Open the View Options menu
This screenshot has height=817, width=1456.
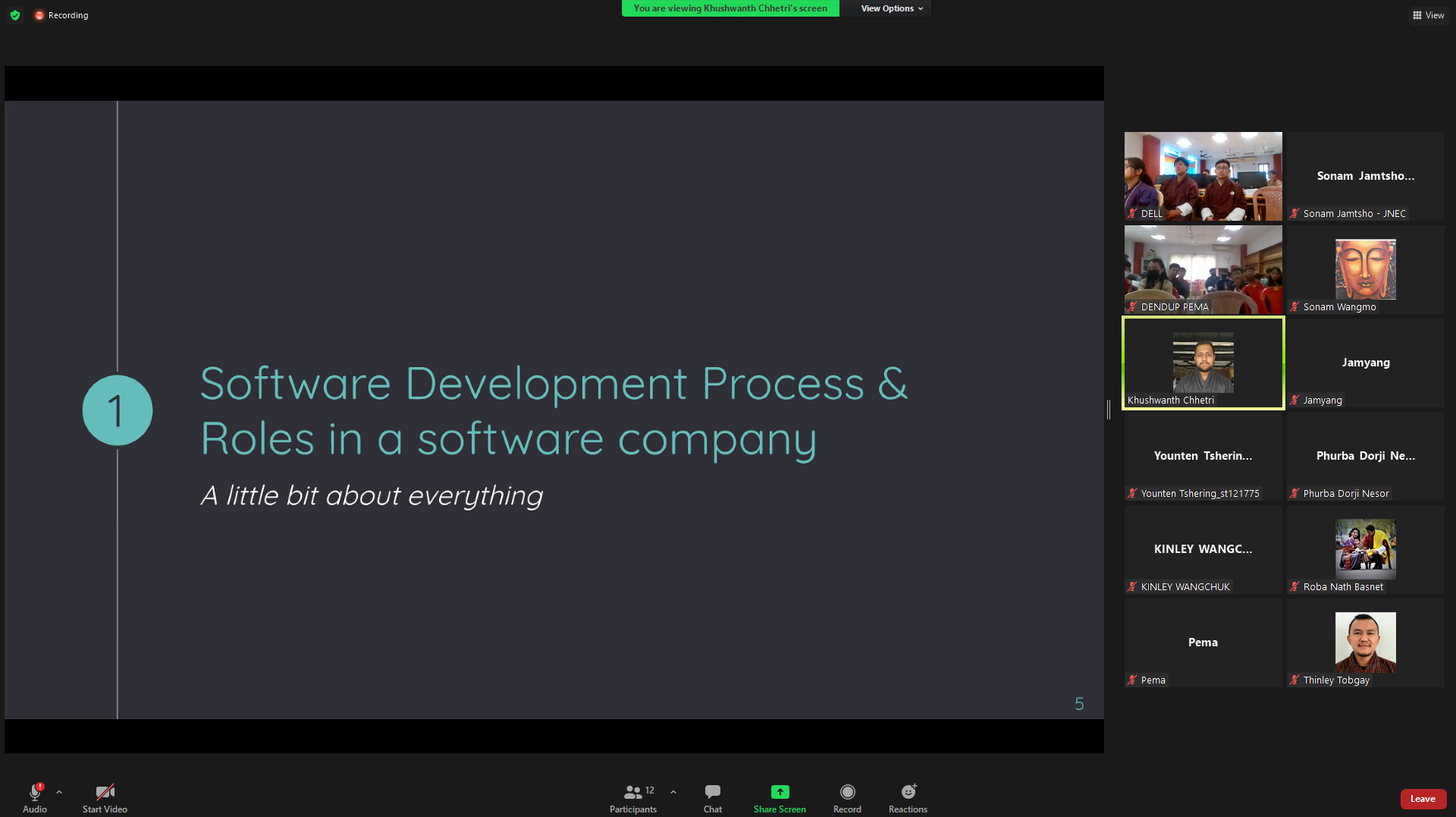coord(890,8)
